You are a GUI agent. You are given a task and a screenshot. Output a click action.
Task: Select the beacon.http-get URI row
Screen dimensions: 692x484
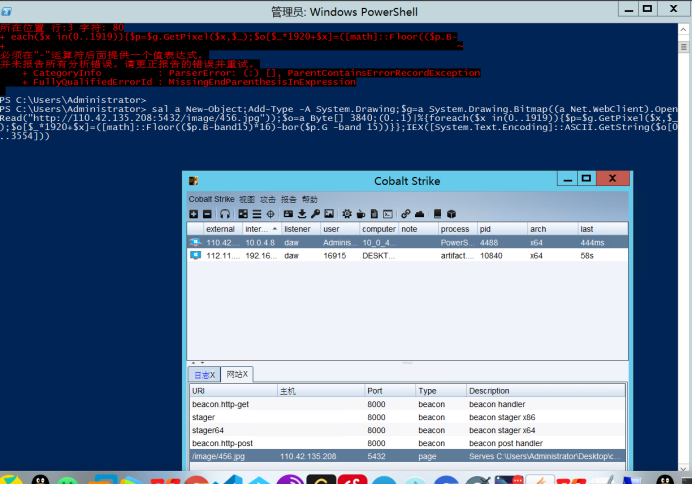coord(407,404)
